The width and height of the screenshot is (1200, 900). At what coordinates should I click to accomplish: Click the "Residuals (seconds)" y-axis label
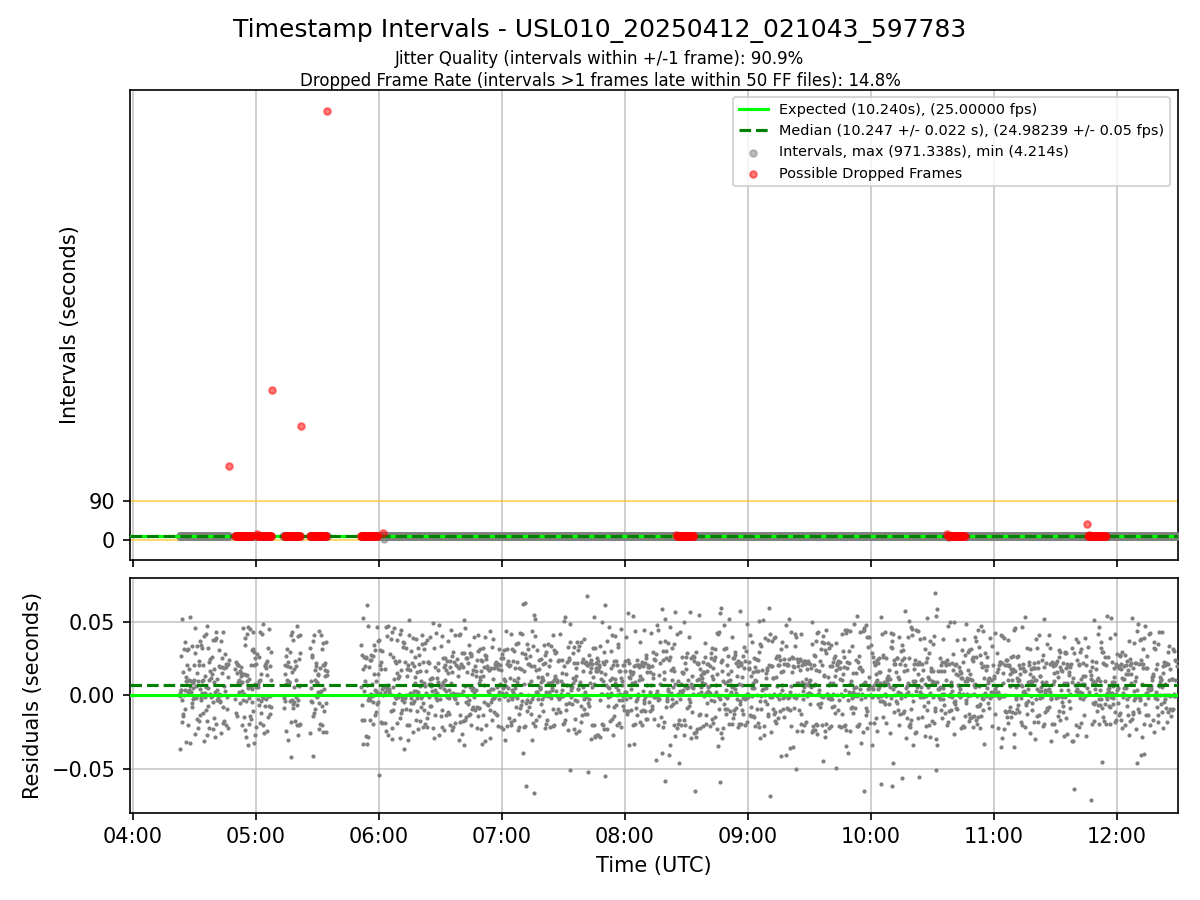pos(32,696)
